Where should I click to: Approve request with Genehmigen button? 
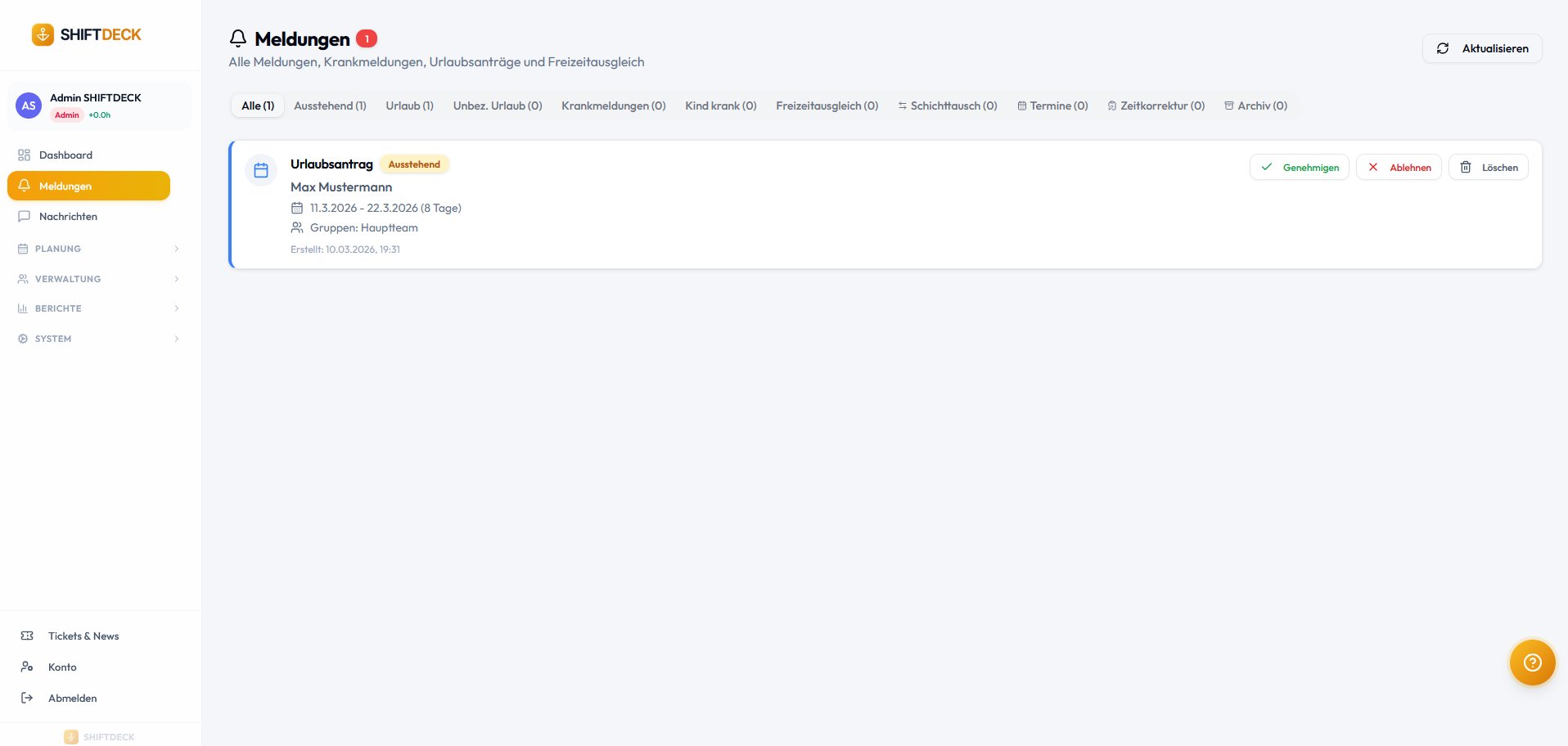[1299, 168]
